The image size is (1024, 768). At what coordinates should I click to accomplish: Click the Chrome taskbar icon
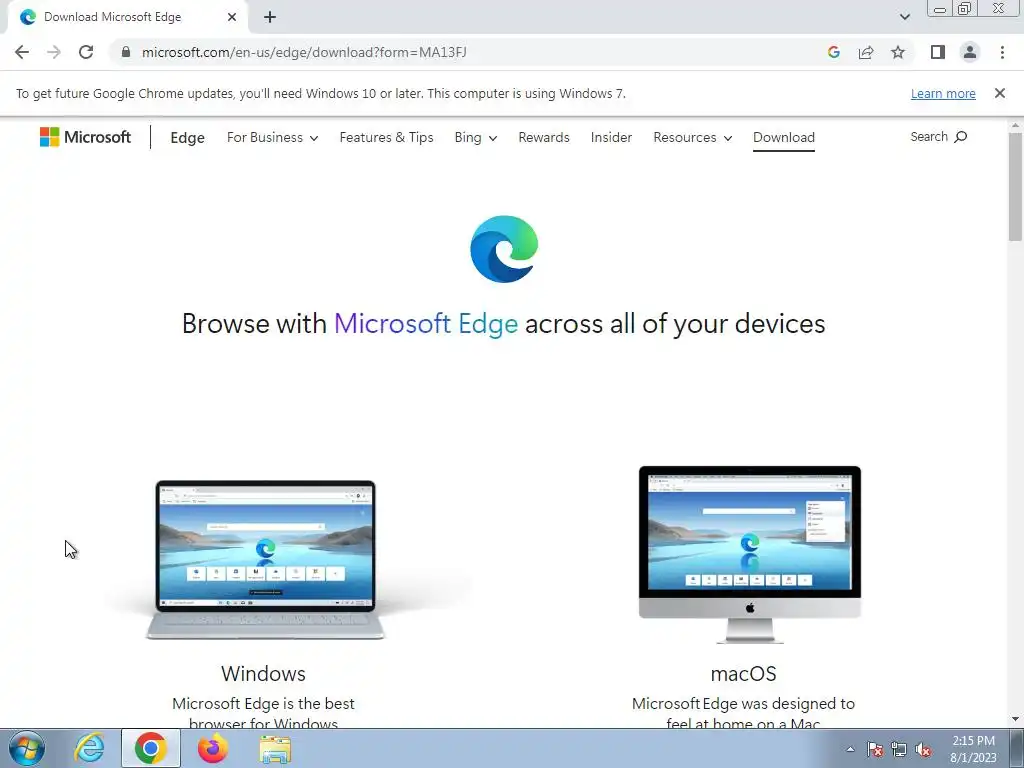[x=151, y=748]
